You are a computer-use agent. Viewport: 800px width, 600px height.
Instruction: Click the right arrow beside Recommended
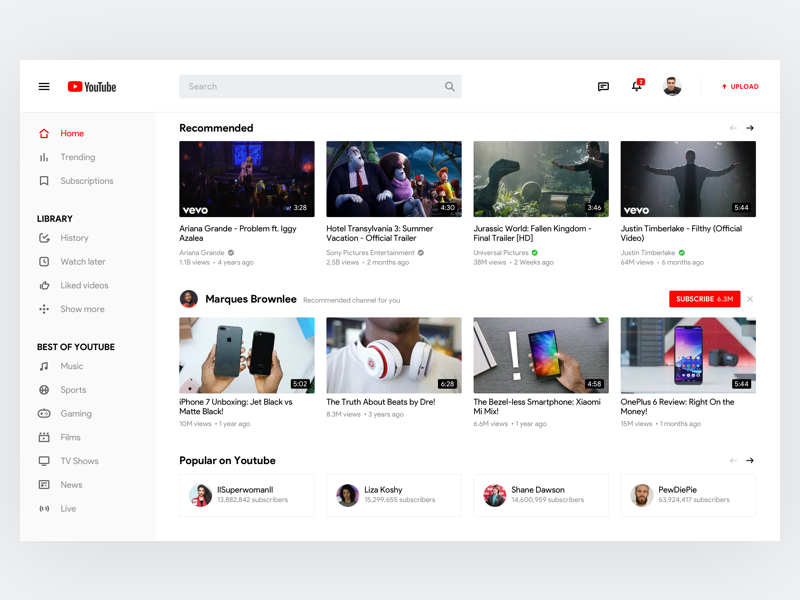750,128
